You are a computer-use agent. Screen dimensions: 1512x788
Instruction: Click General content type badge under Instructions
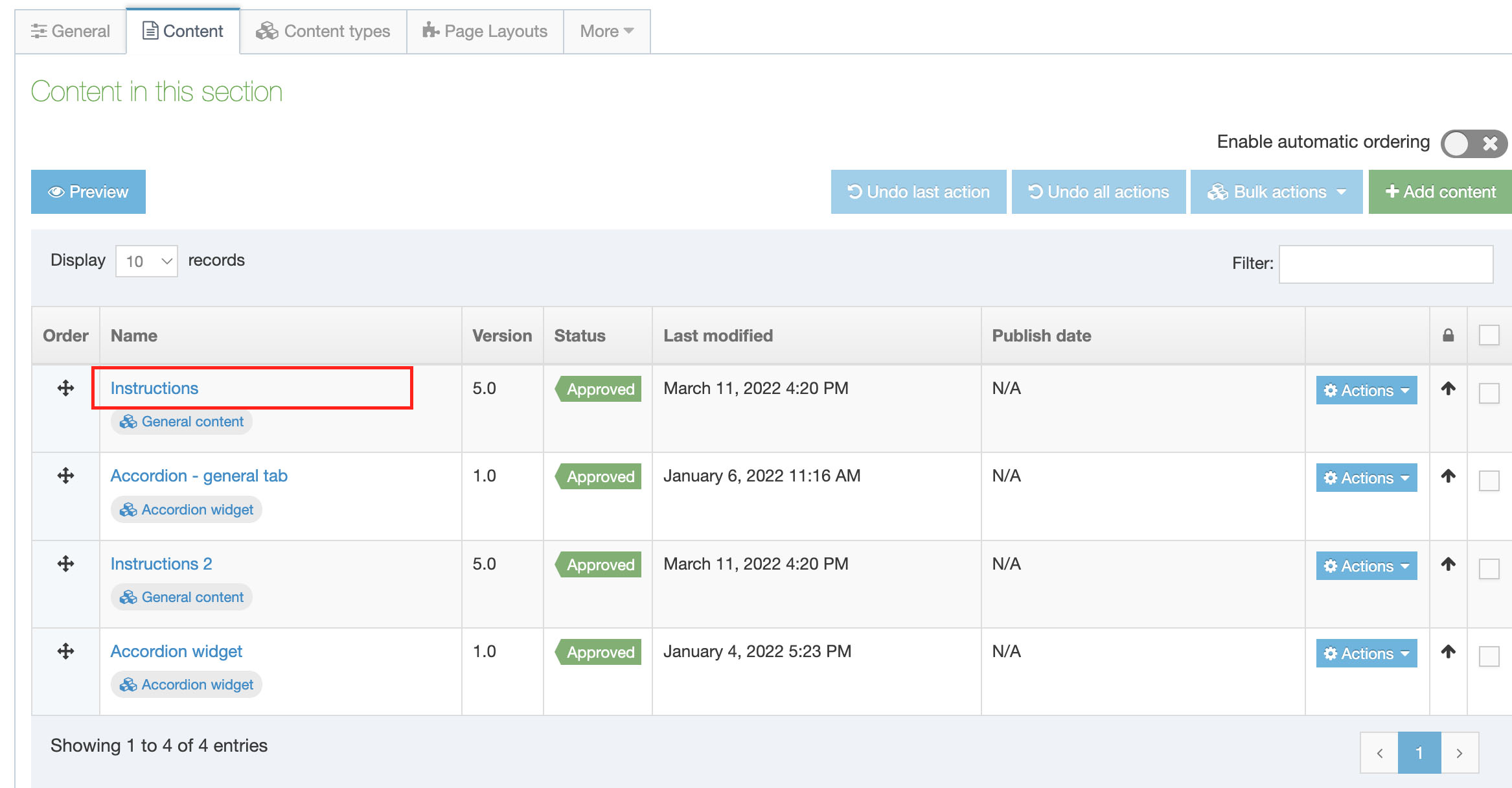181,422
